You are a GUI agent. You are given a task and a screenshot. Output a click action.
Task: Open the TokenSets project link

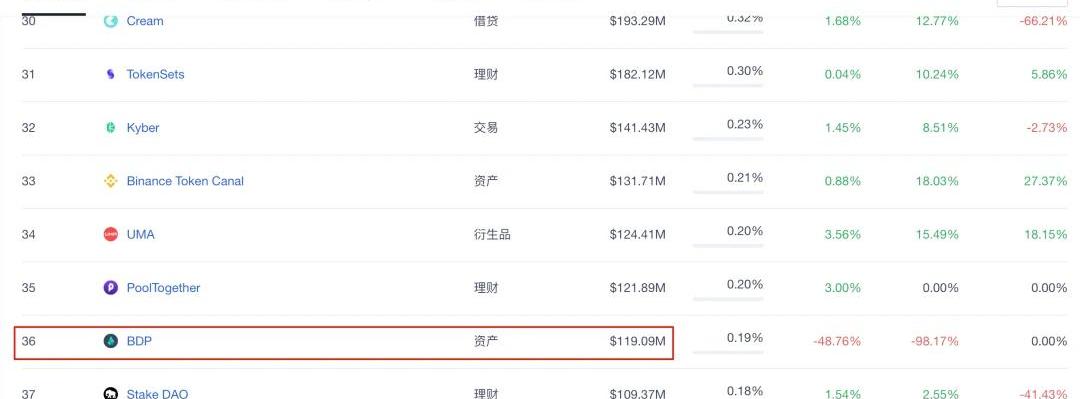(156, 74)
